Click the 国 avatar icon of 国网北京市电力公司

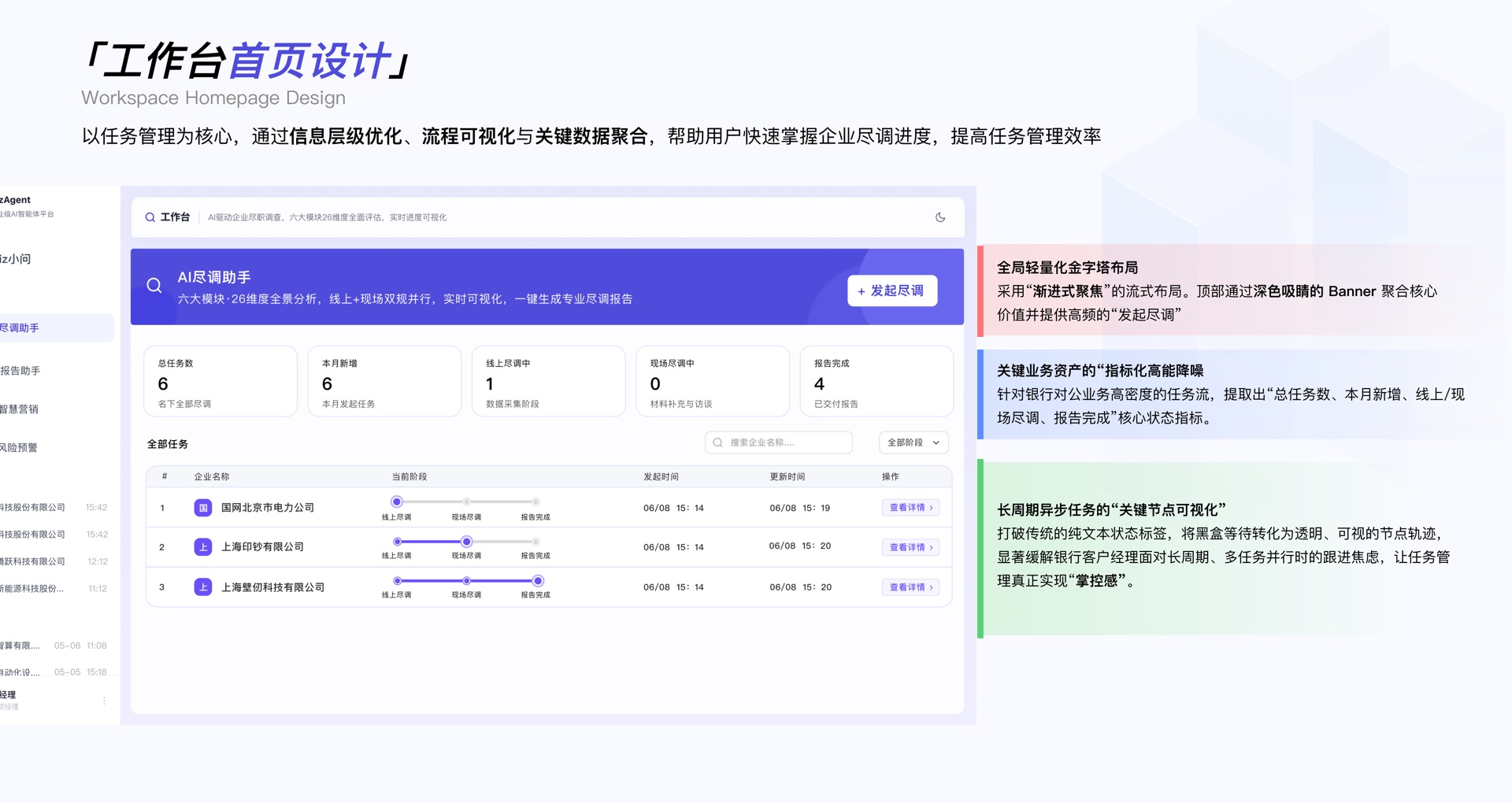click(203, 508)
